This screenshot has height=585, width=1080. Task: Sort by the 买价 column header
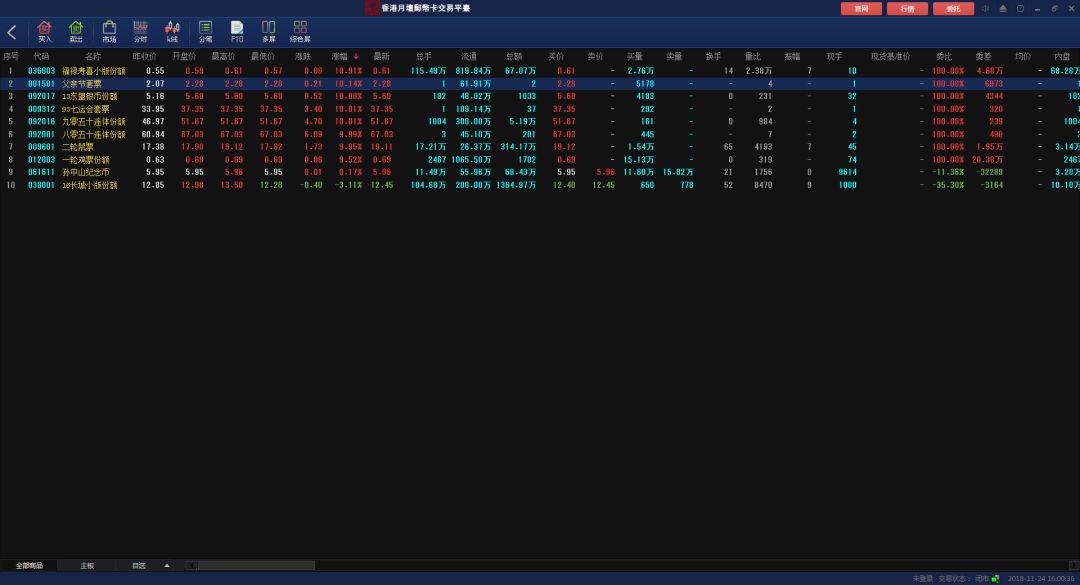tap(556, 57)
